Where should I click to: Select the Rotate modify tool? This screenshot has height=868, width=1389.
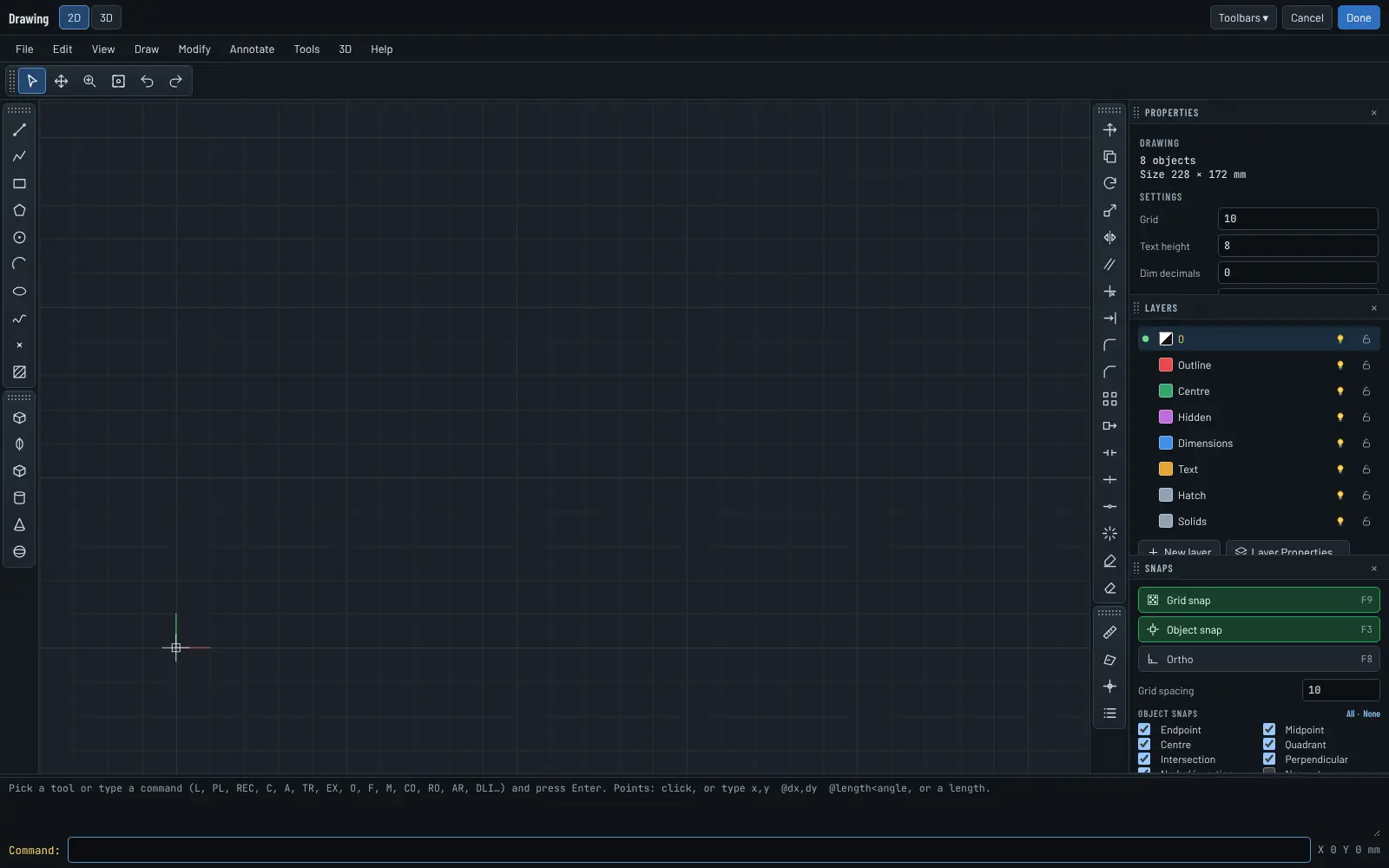(x=1109, y=184)
